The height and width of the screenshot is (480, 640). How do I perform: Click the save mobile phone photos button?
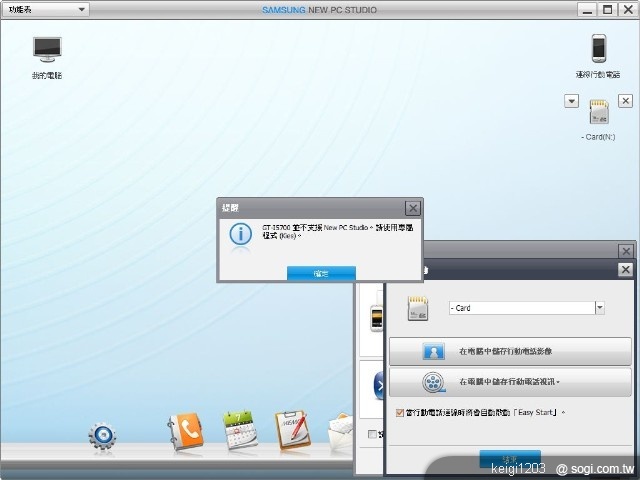(510, 352)
